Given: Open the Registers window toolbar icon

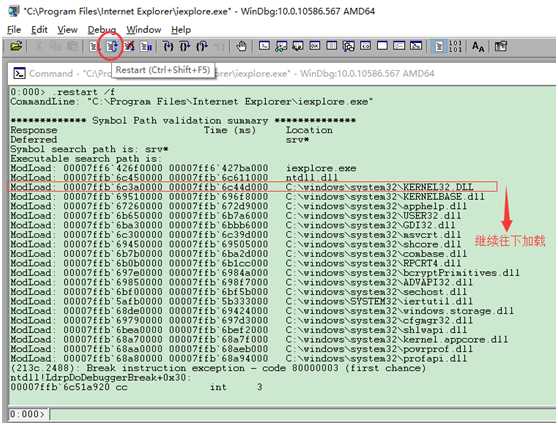Looking at the screenshot, I should 315,46.
